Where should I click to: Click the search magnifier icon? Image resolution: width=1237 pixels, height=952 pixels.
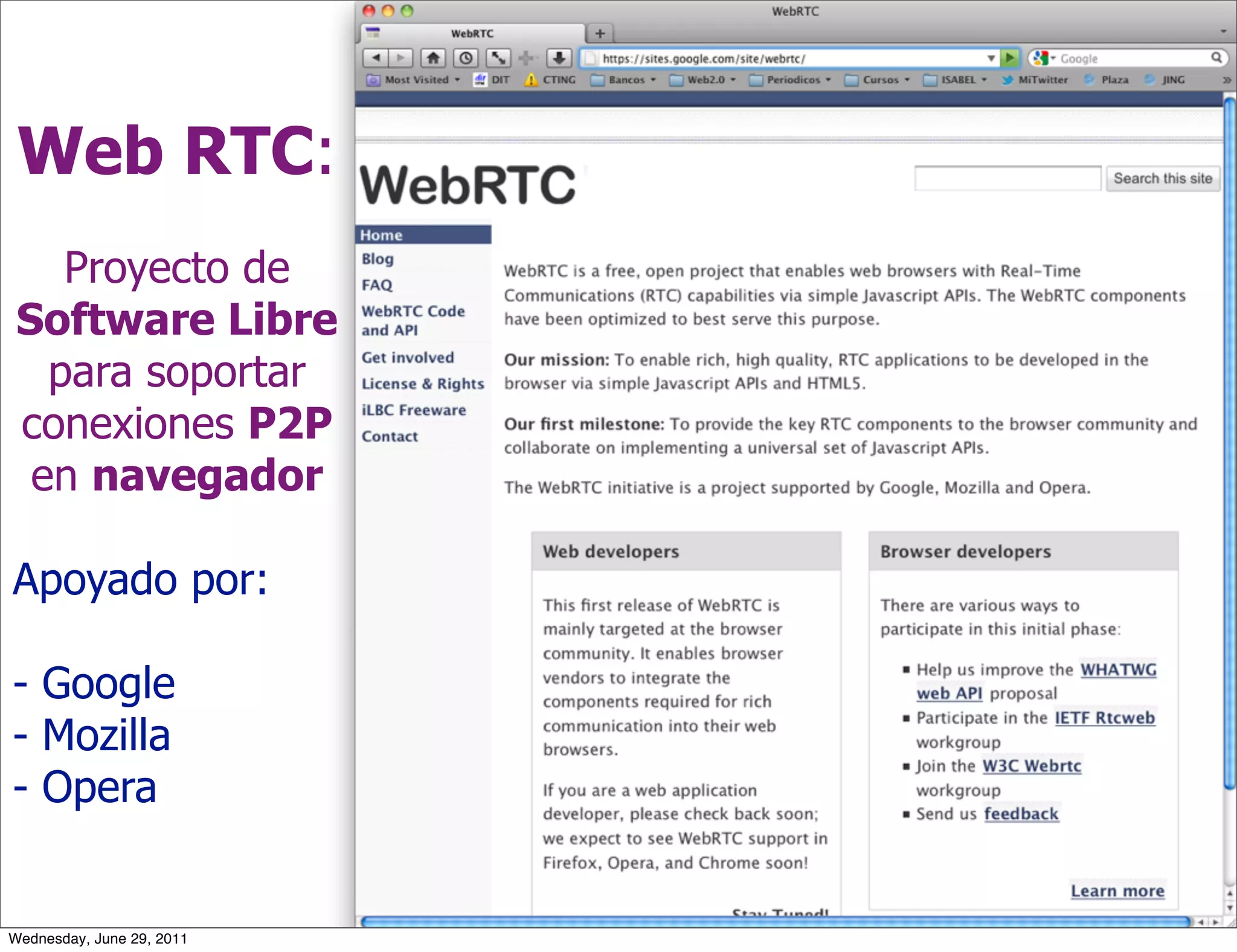click(1216, 58)
